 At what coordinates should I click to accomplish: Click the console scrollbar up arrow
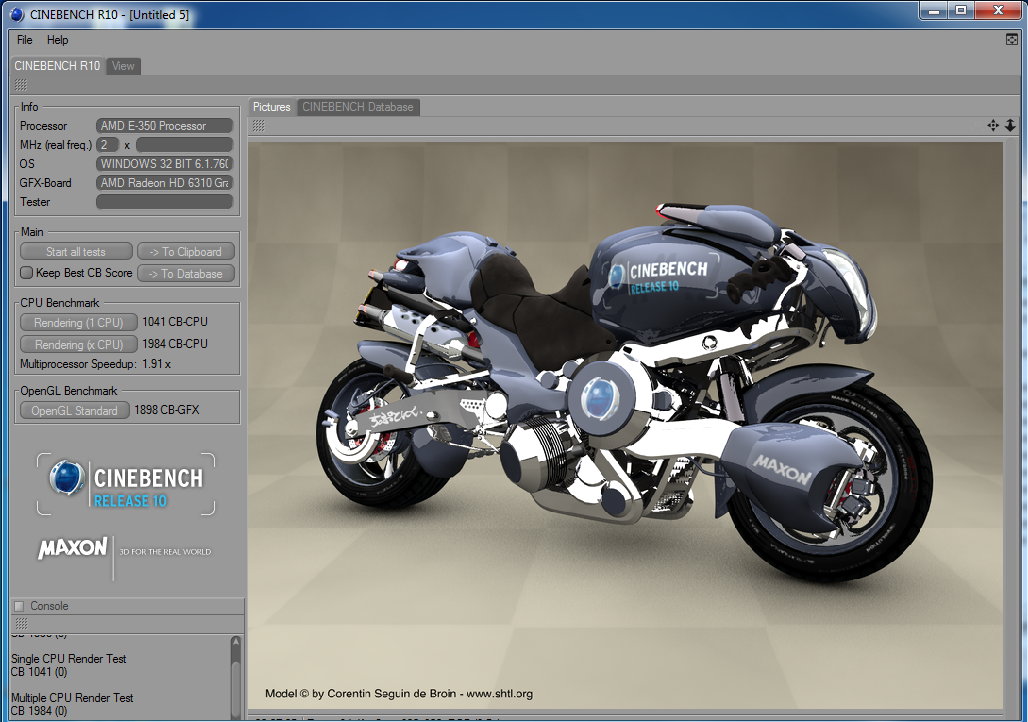pos(235,643)
